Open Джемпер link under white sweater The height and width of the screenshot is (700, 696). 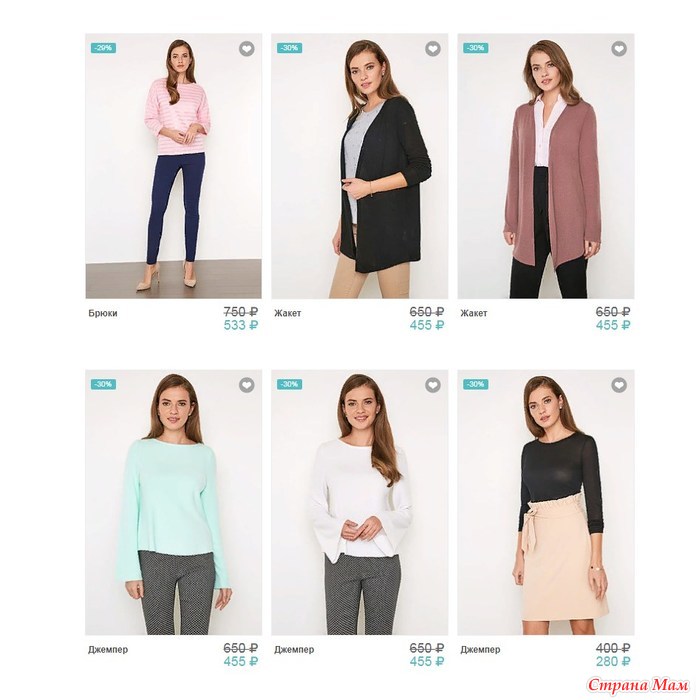294,650
